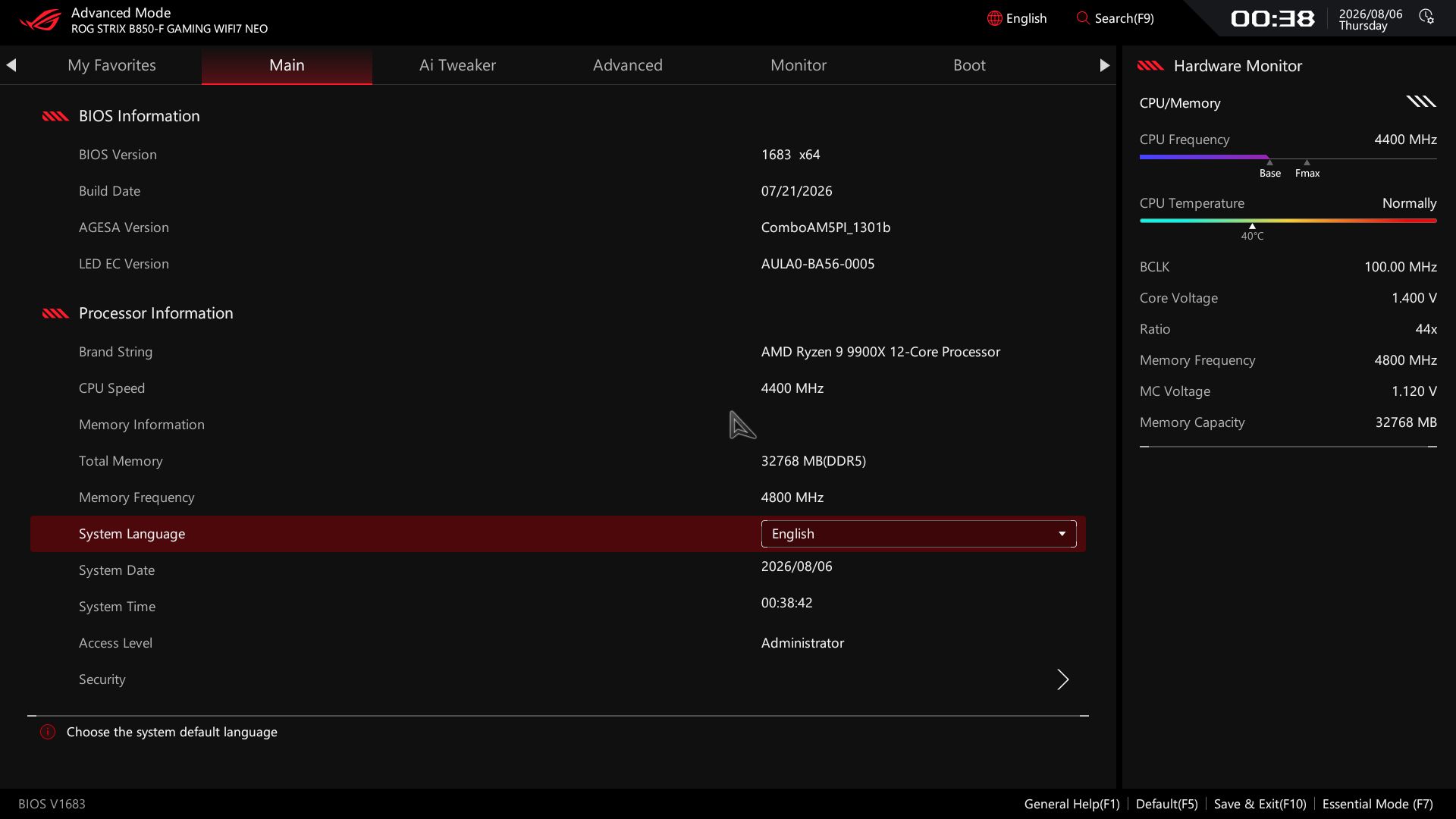
Task: Click the BIOS V1683 footer text
Action: [52, 804]
